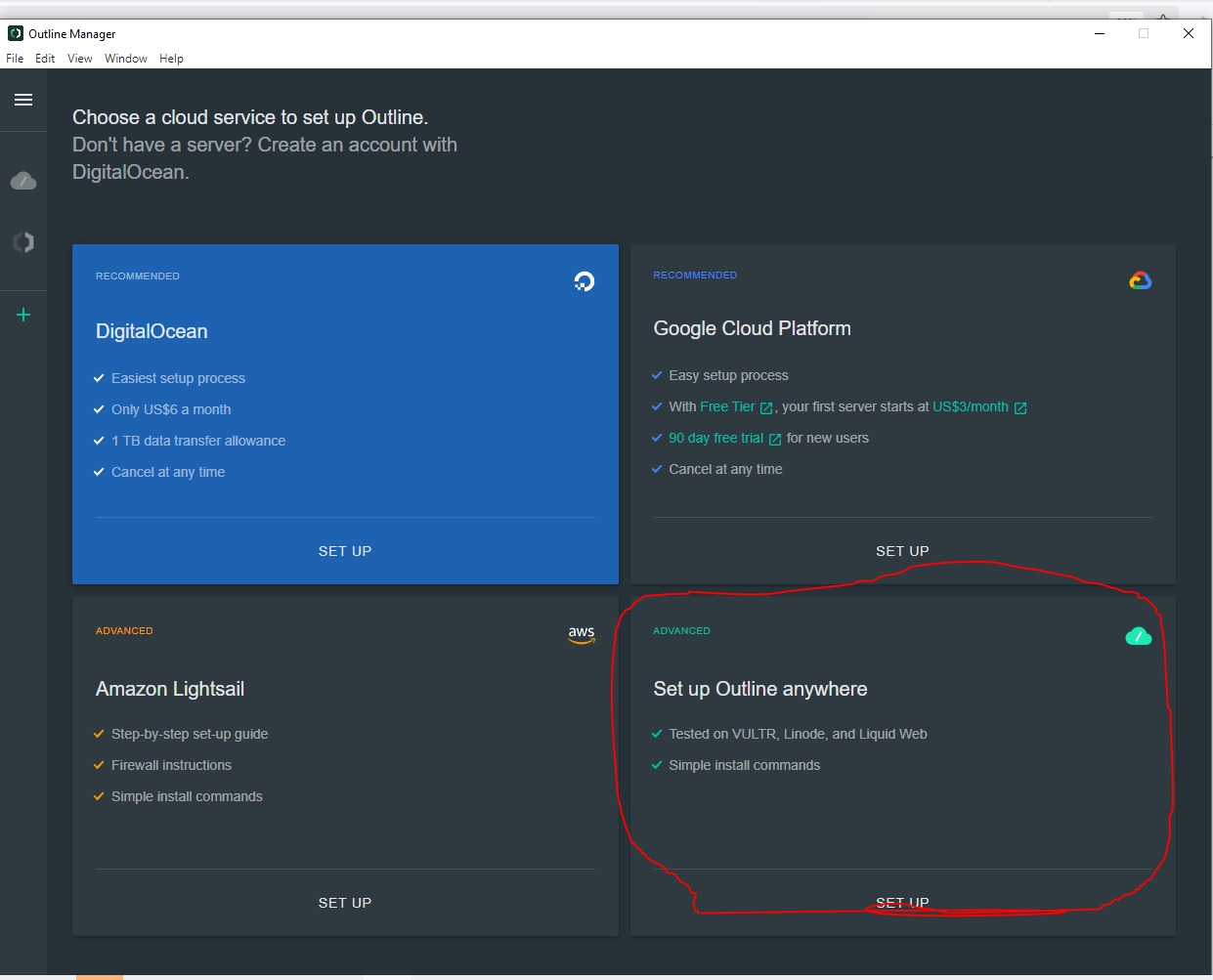1213x980 pixels.
Task: Add a new server with plus icon
Action: (23, 315)
